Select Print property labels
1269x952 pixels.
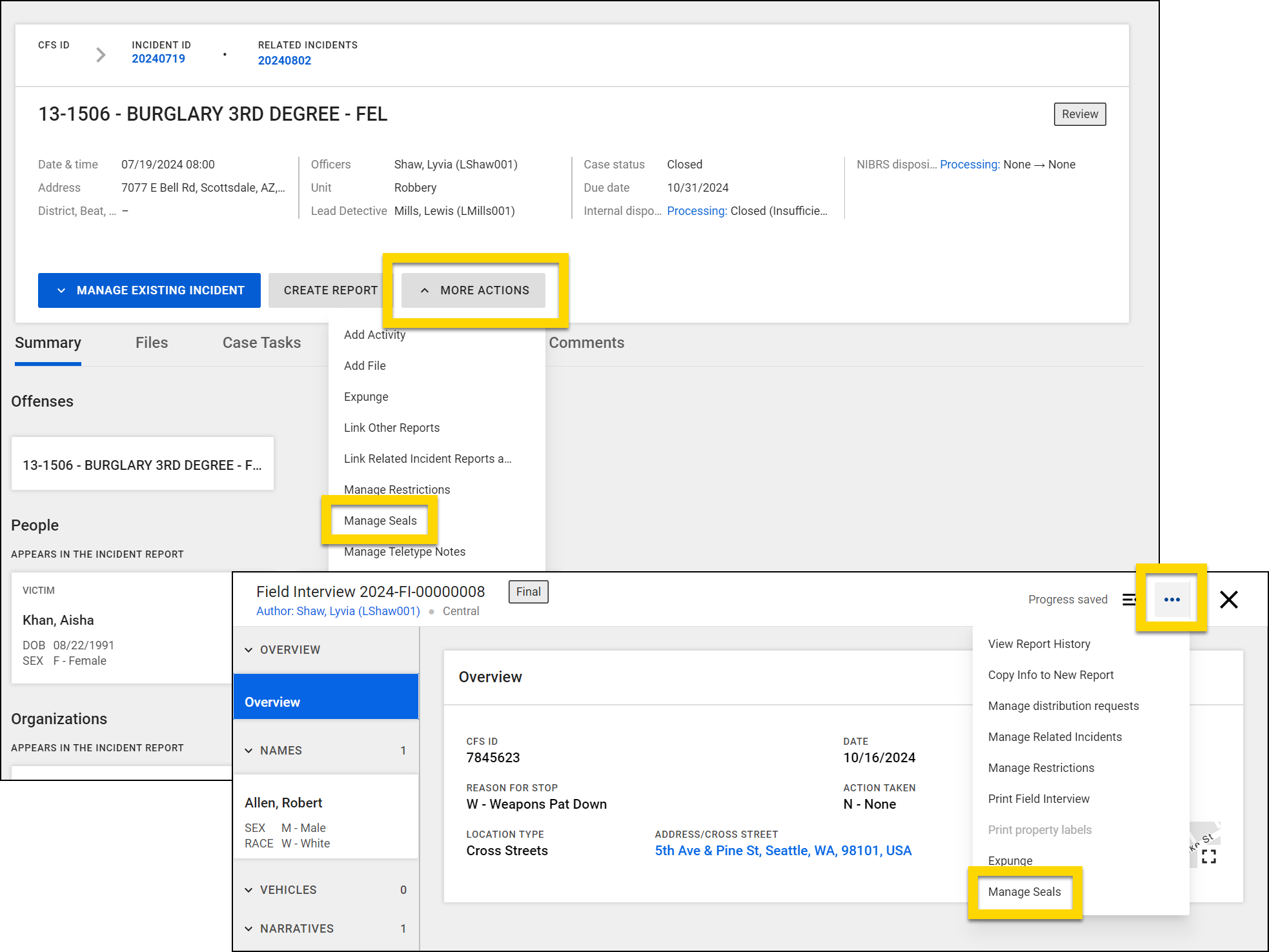[x=1081, y=830]
